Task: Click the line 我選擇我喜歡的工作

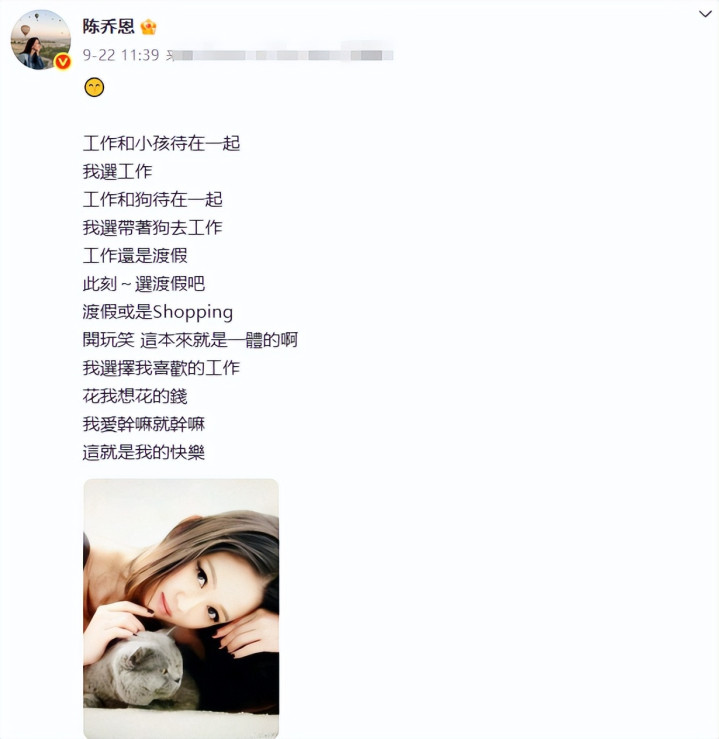Action: point(162,368)
